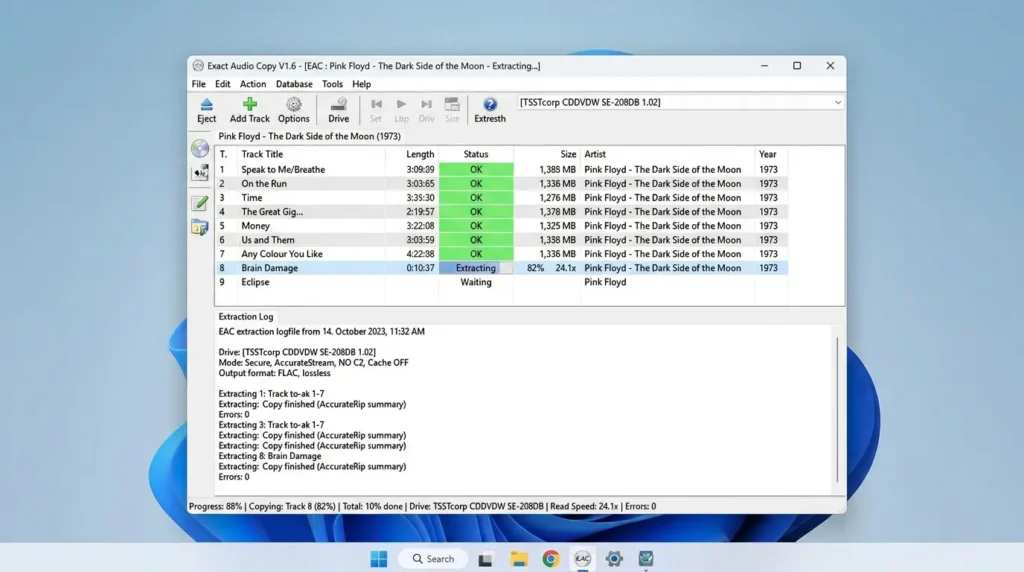Open the Action menu

coord(253,84)
